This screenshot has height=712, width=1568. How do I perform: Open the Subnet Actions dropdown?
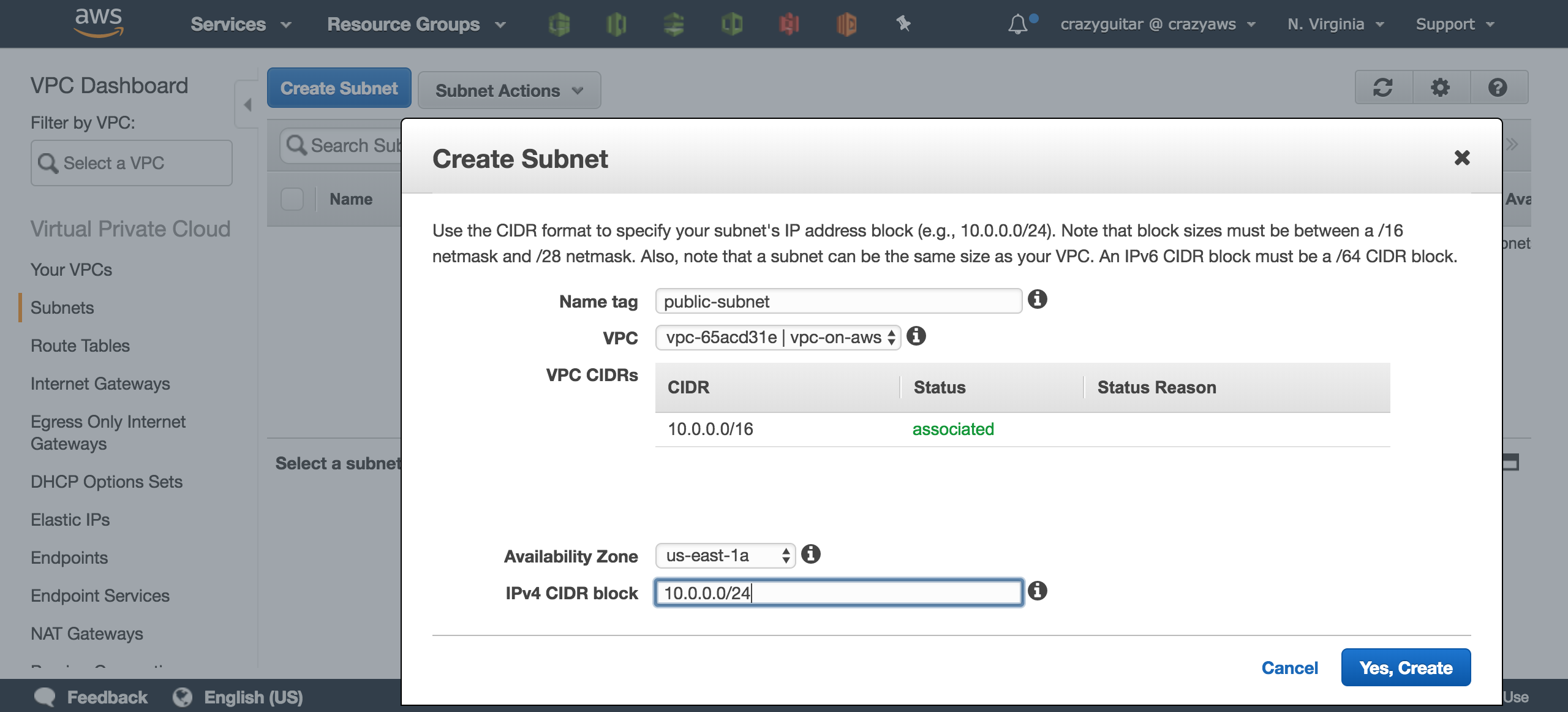(x=509, y=90)
